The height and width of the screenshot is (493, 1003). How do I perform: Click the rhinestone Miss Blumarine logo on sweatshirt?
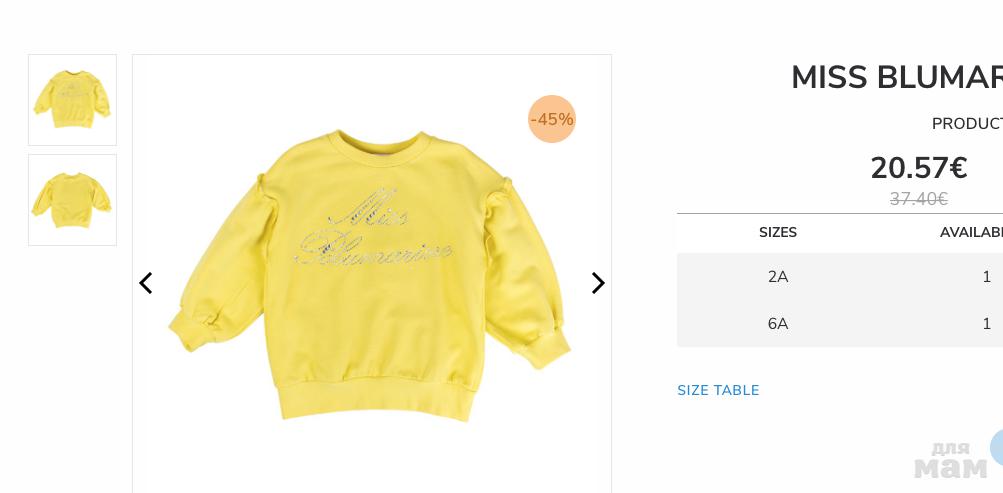tap(373, 227)
